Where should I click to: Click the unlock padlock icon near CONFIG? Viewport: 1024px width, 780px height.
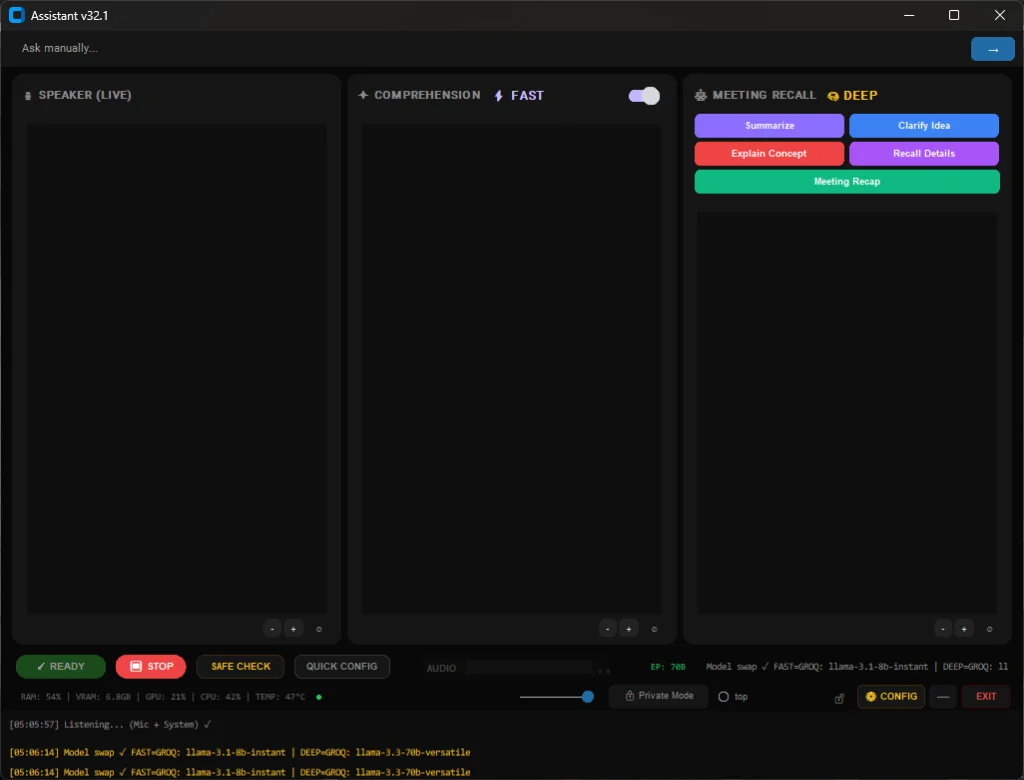coord(839,699)
